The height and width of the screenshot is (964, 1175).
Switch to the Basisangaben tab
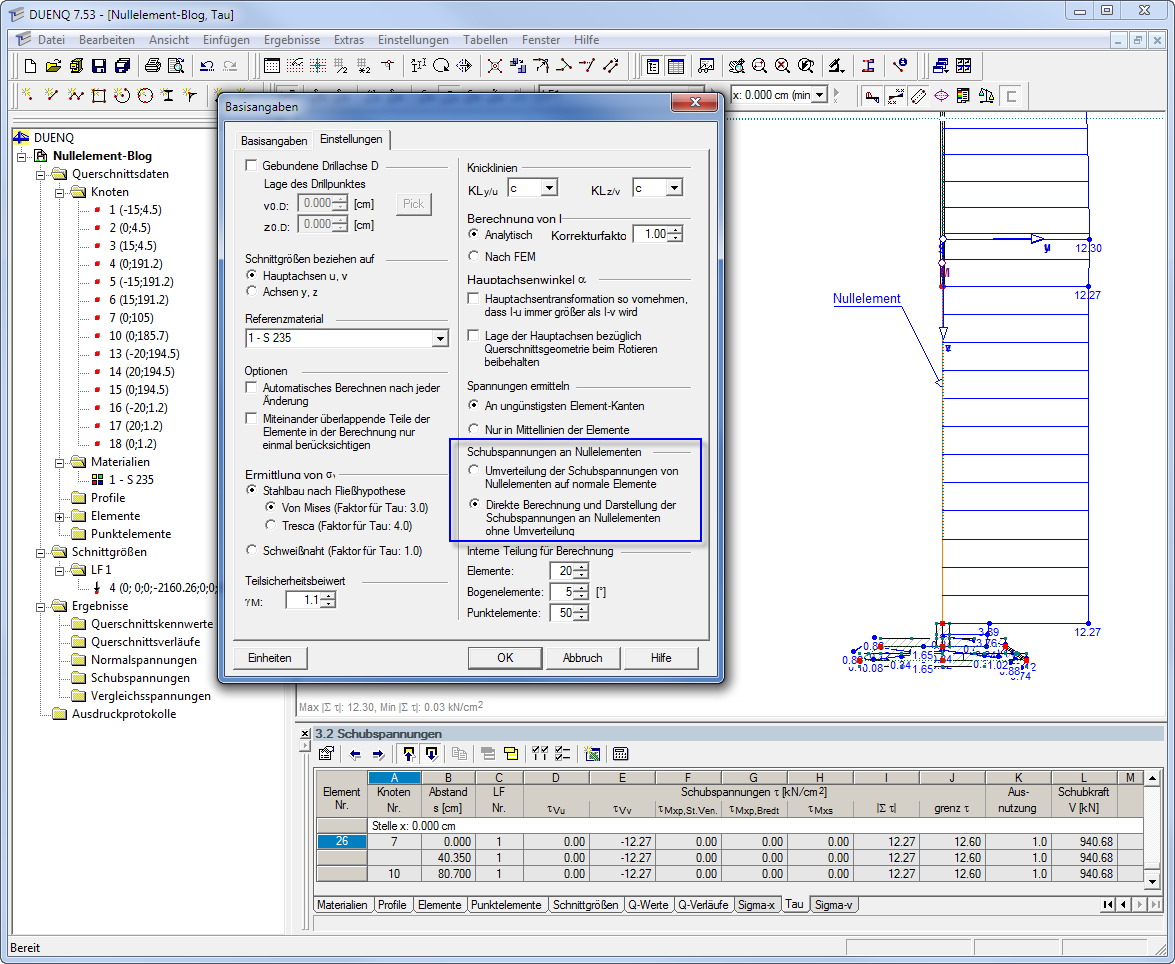pos(274,140)
